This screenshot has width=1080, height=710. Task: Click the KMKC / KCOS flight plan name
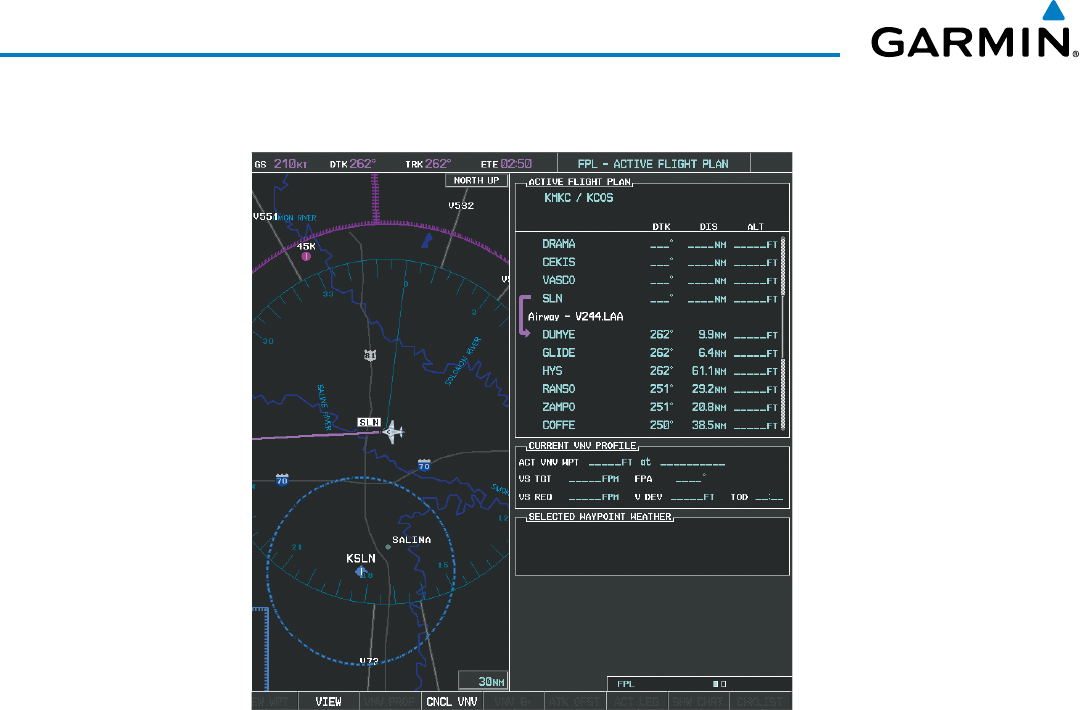pos(579,198)
